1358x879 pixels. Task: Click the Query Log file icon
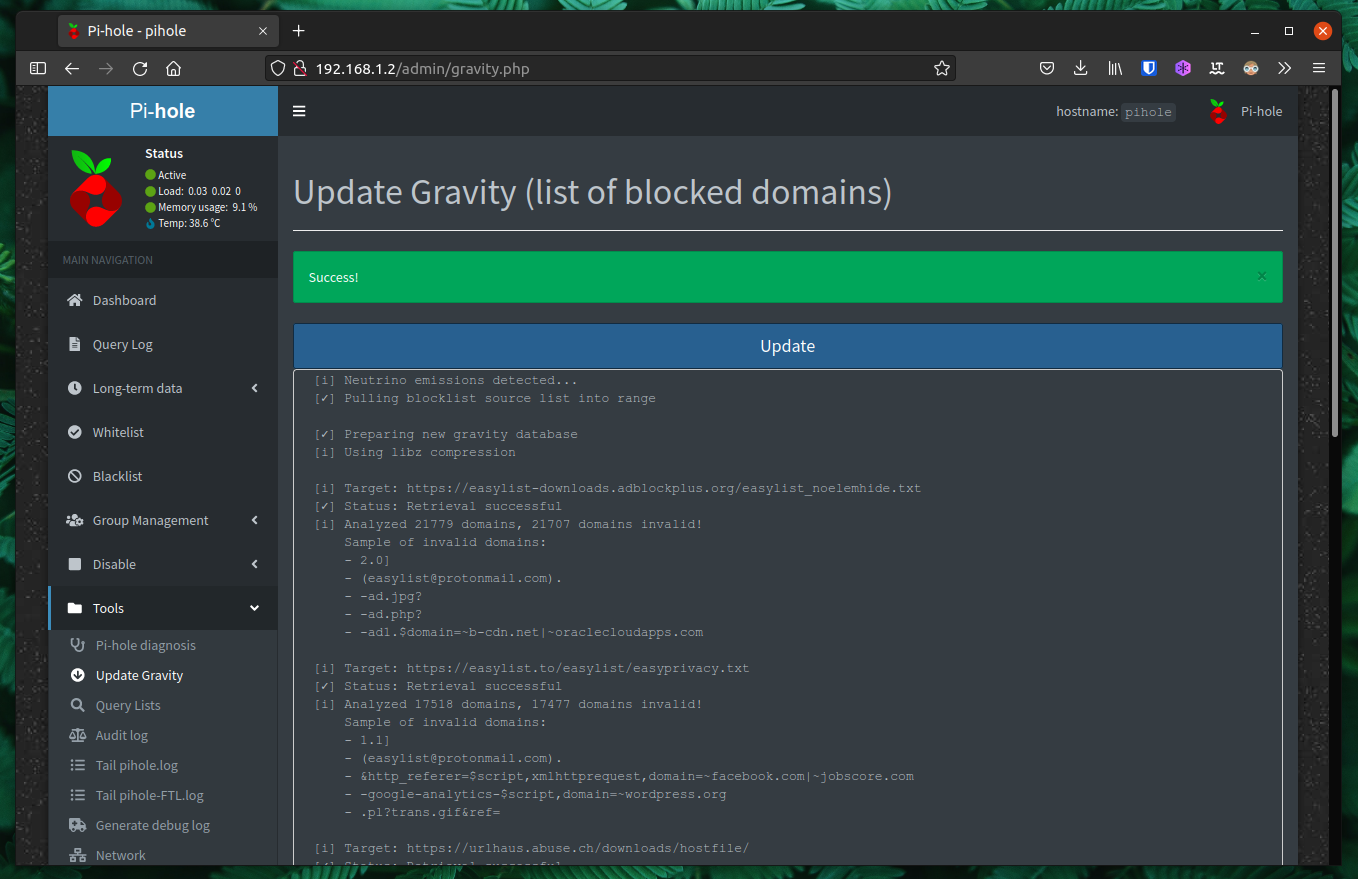pyautogui.click(x=75, y=344)
